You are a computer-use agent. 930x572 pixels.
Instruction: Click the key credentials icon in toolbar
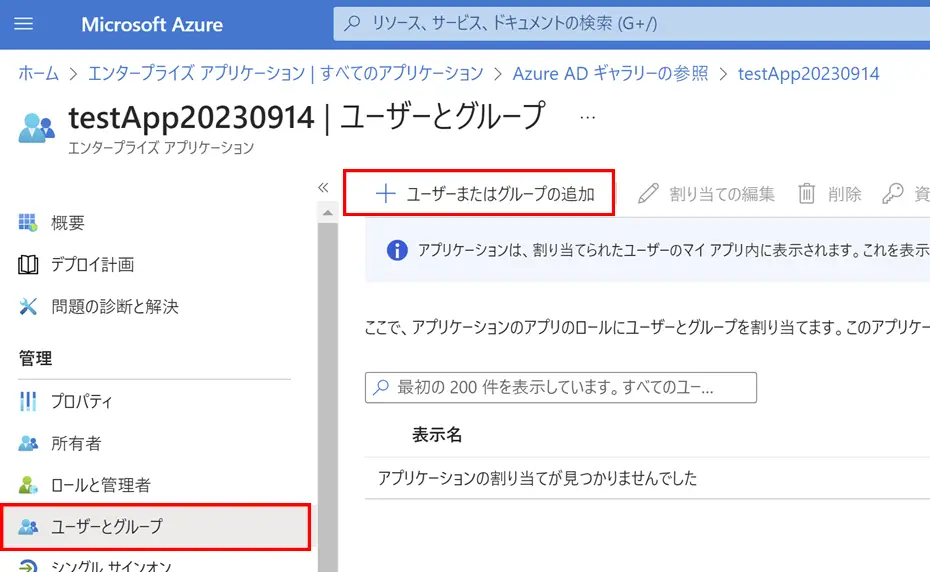[x=893, y=193]
